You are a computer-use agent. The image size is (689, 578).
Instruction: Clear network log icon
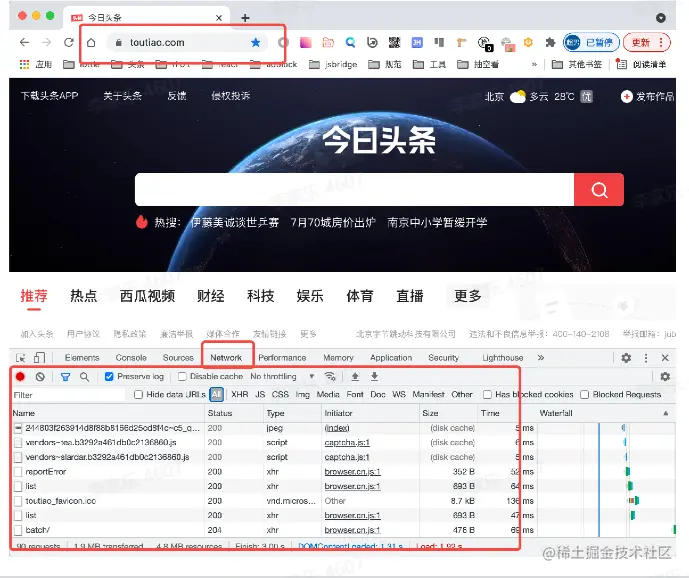click(40, 377)
